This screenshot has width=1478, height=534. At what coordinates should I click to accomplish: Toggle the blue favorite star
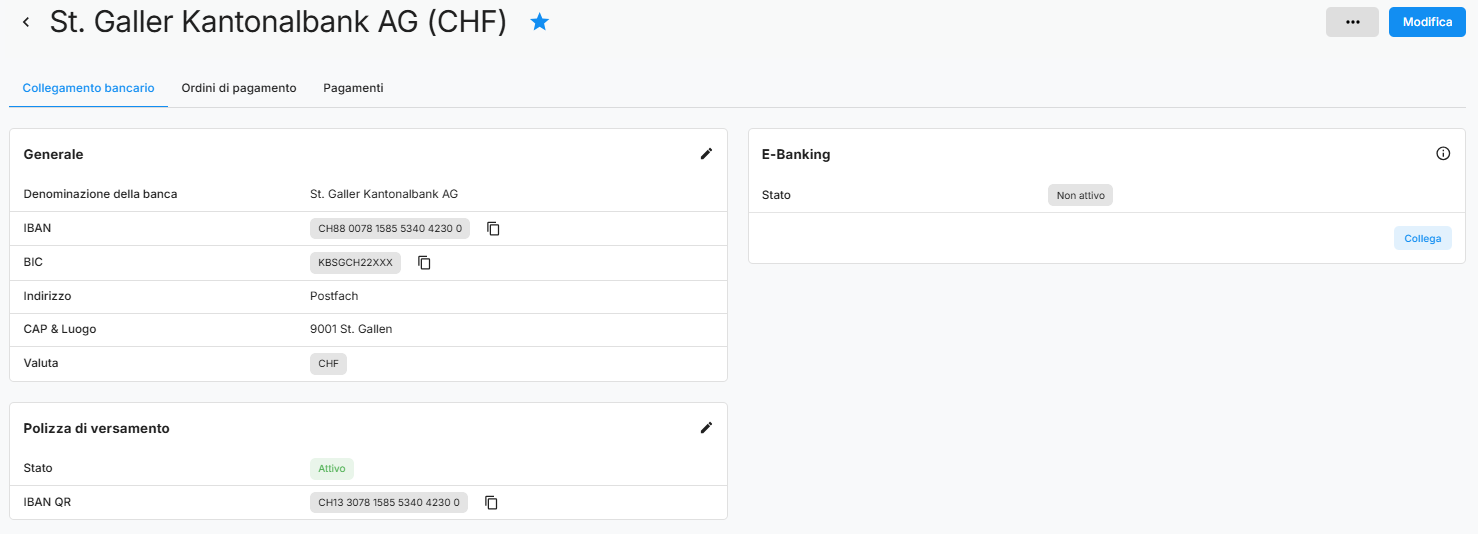pos(540,22)
